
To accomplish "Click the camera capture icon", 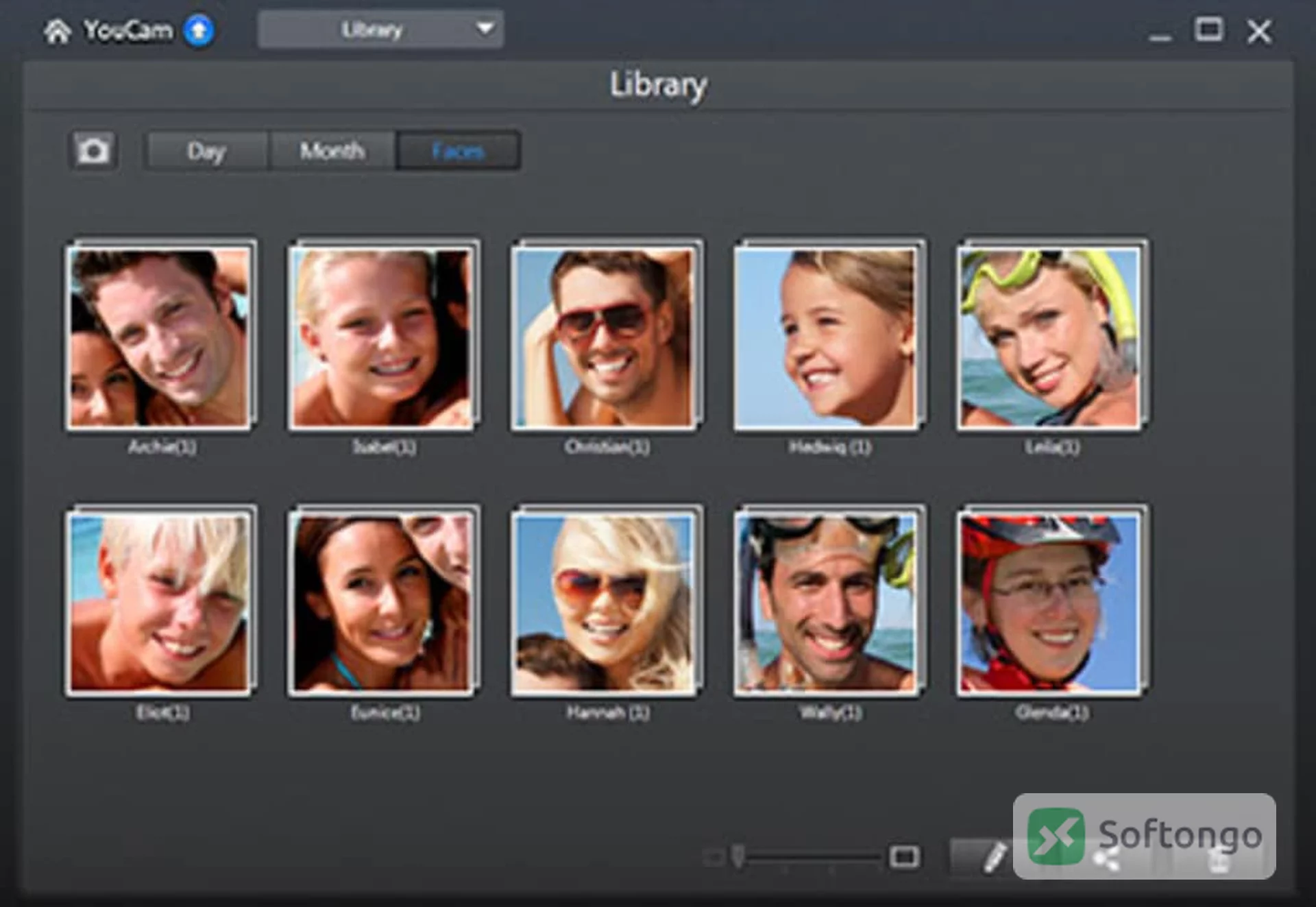I will [93, 150].
